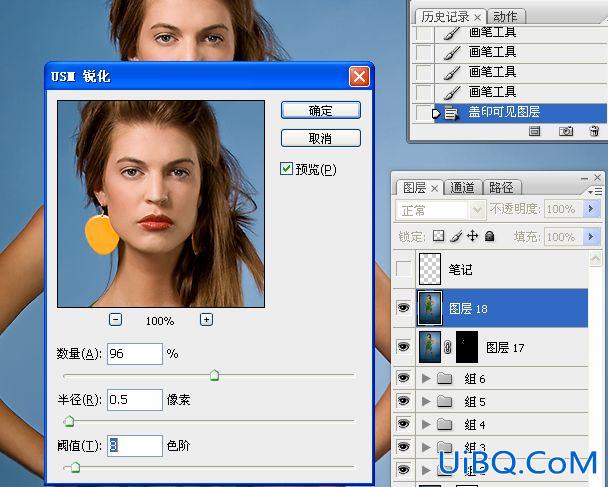
Task: Expand the 组 4 group triangle
Action: [426, 425]
